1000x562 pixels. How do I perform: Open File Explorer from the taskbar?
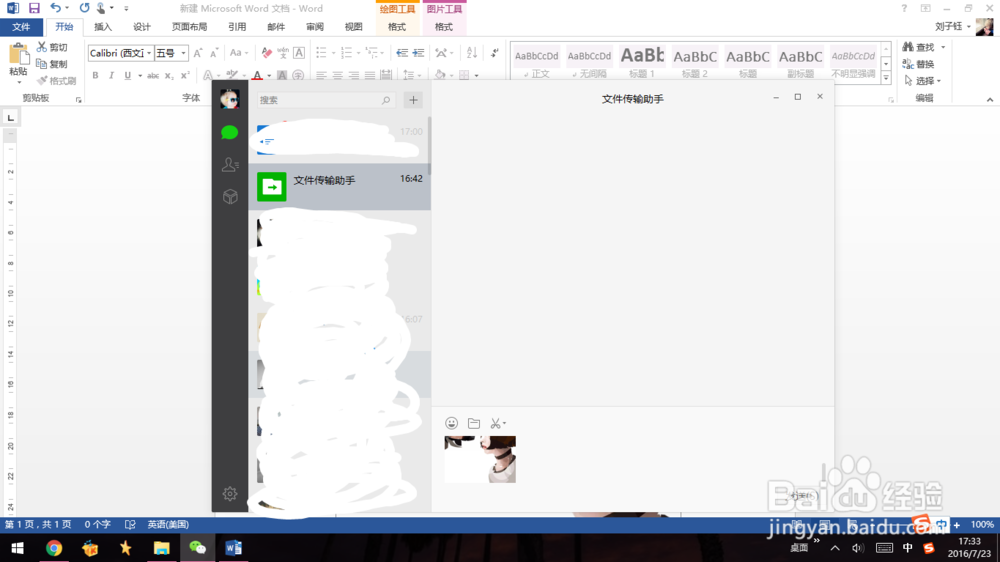click(161, 548)
